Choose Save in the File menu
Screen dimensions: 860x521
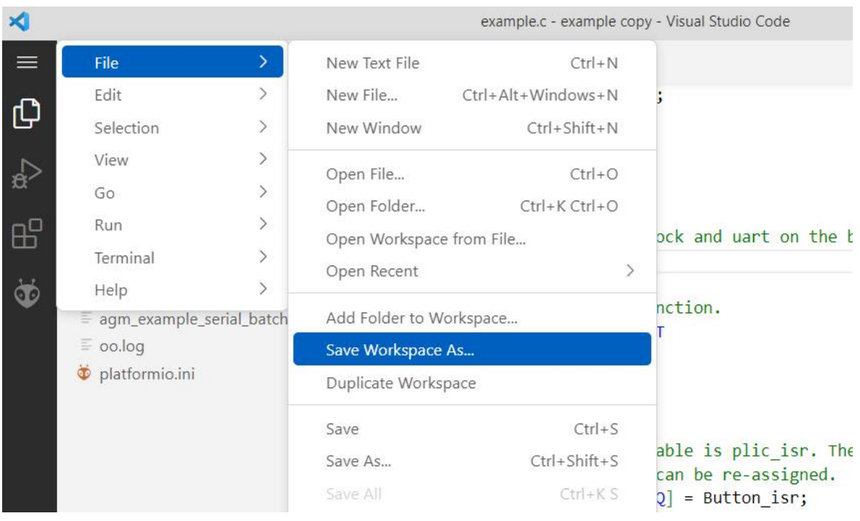(472, 429)
